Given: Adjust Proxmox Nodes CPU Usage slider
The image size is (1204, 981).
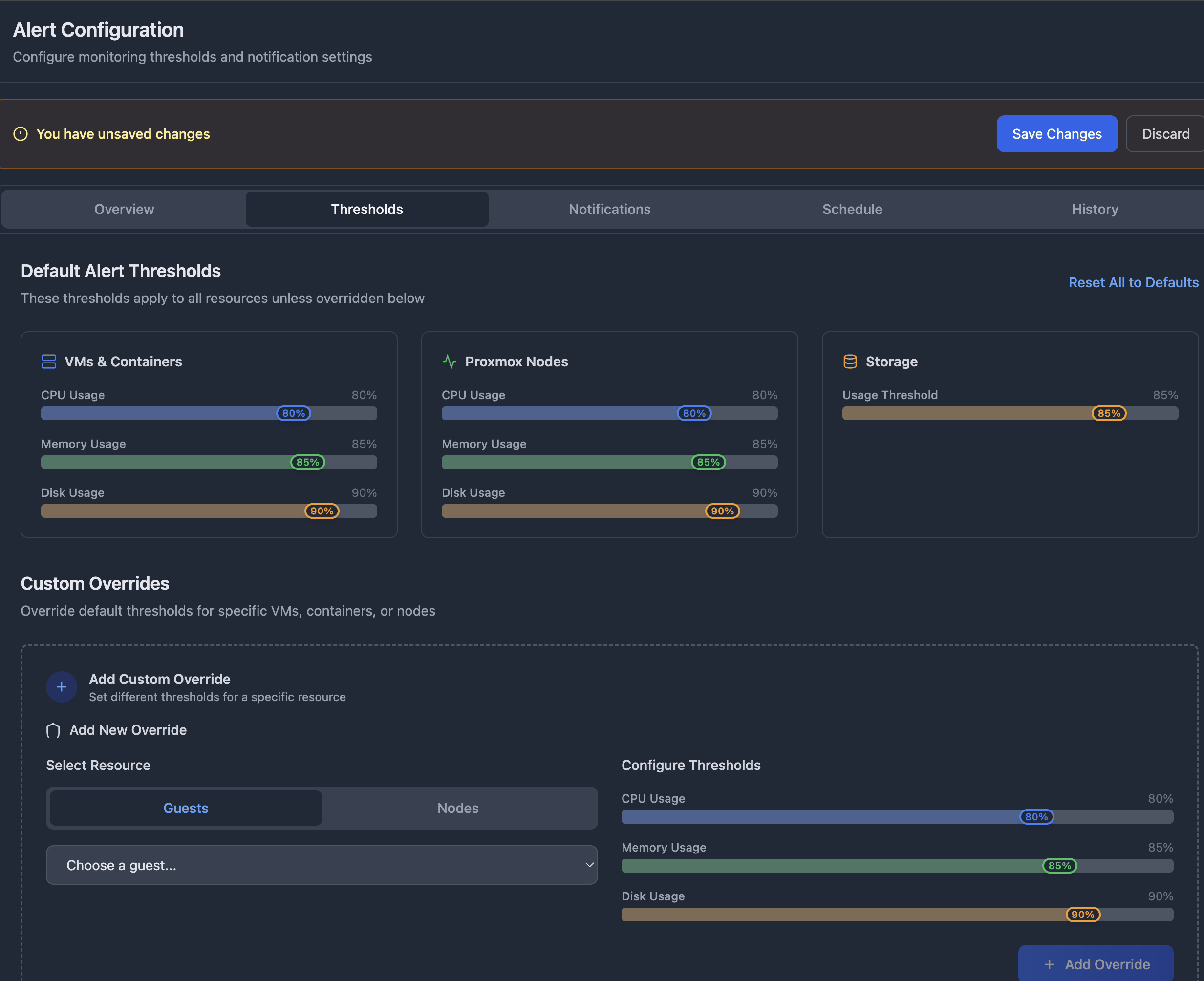Looking at the screenshot, I should [609, 413].
